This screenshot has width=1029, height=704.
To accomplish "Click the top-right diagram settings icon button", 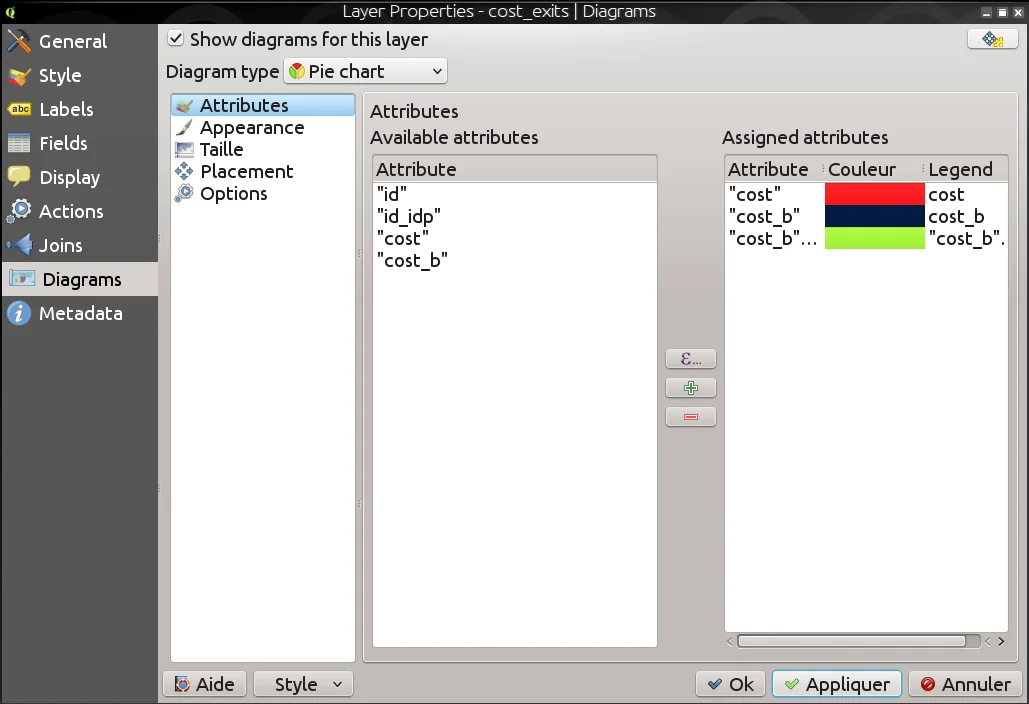I will point(992,39).
